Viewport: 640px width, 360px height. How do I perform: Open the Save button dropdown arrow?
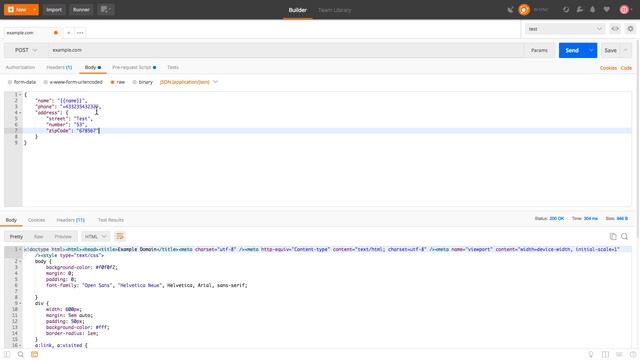tap(625, 50)
